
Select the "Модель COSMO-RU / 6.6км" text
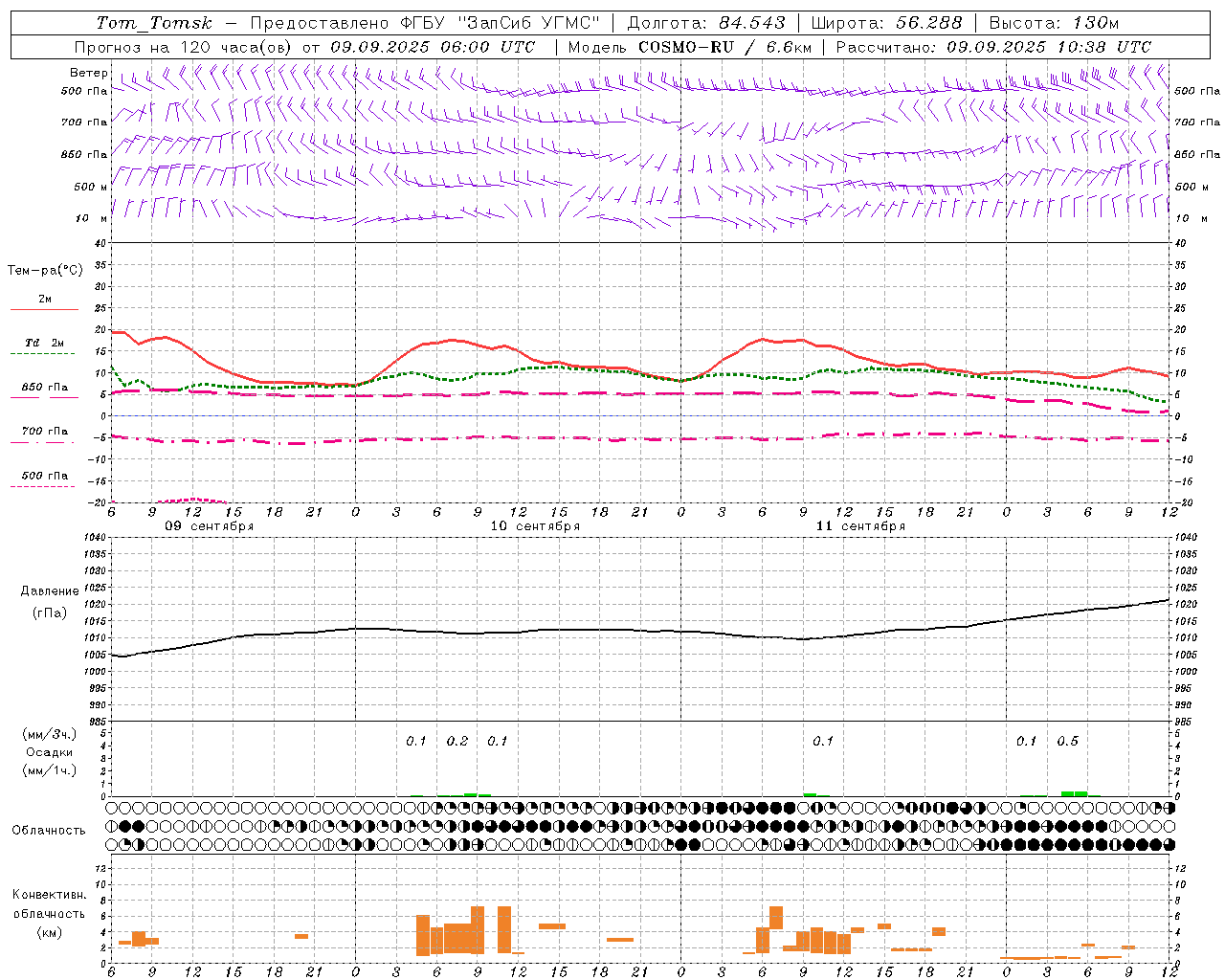click(x=690, y=47)
